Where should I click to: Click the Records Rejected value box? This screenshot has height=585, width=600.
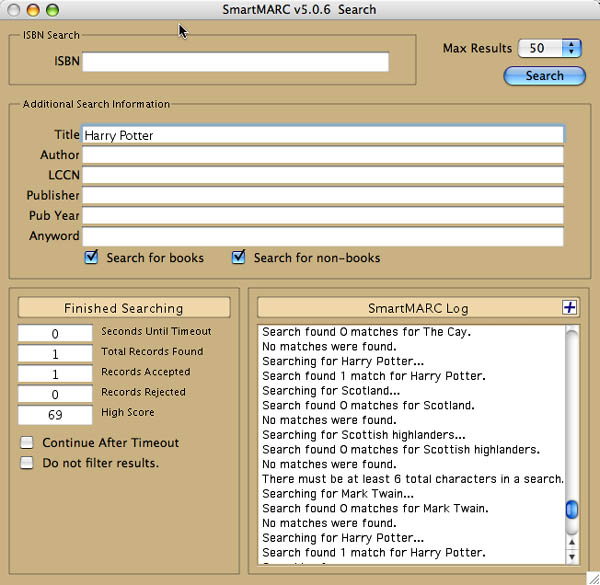point(55,394)
